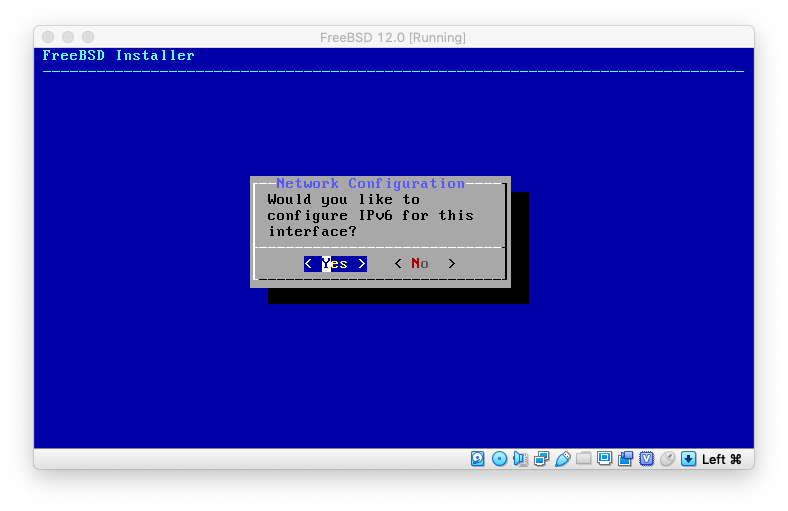Click the FreeBSD 12.0 [Running] title bar
This screenshot has width=788, height=511.
(393, 38)
